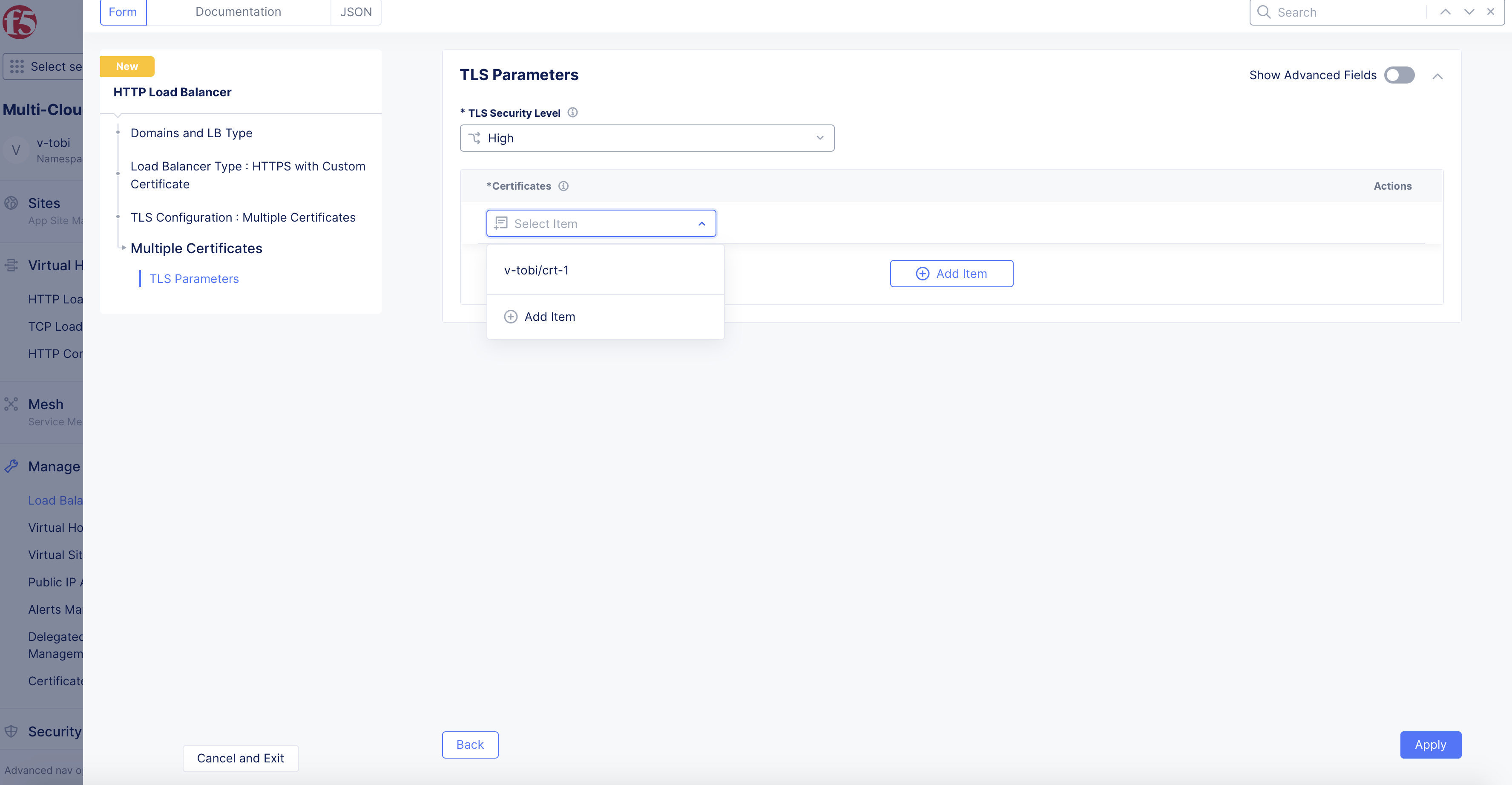The height and width of the screenshot is (785, 1512).
Task: Close the search bar
Action: (x=1490, y=12)
